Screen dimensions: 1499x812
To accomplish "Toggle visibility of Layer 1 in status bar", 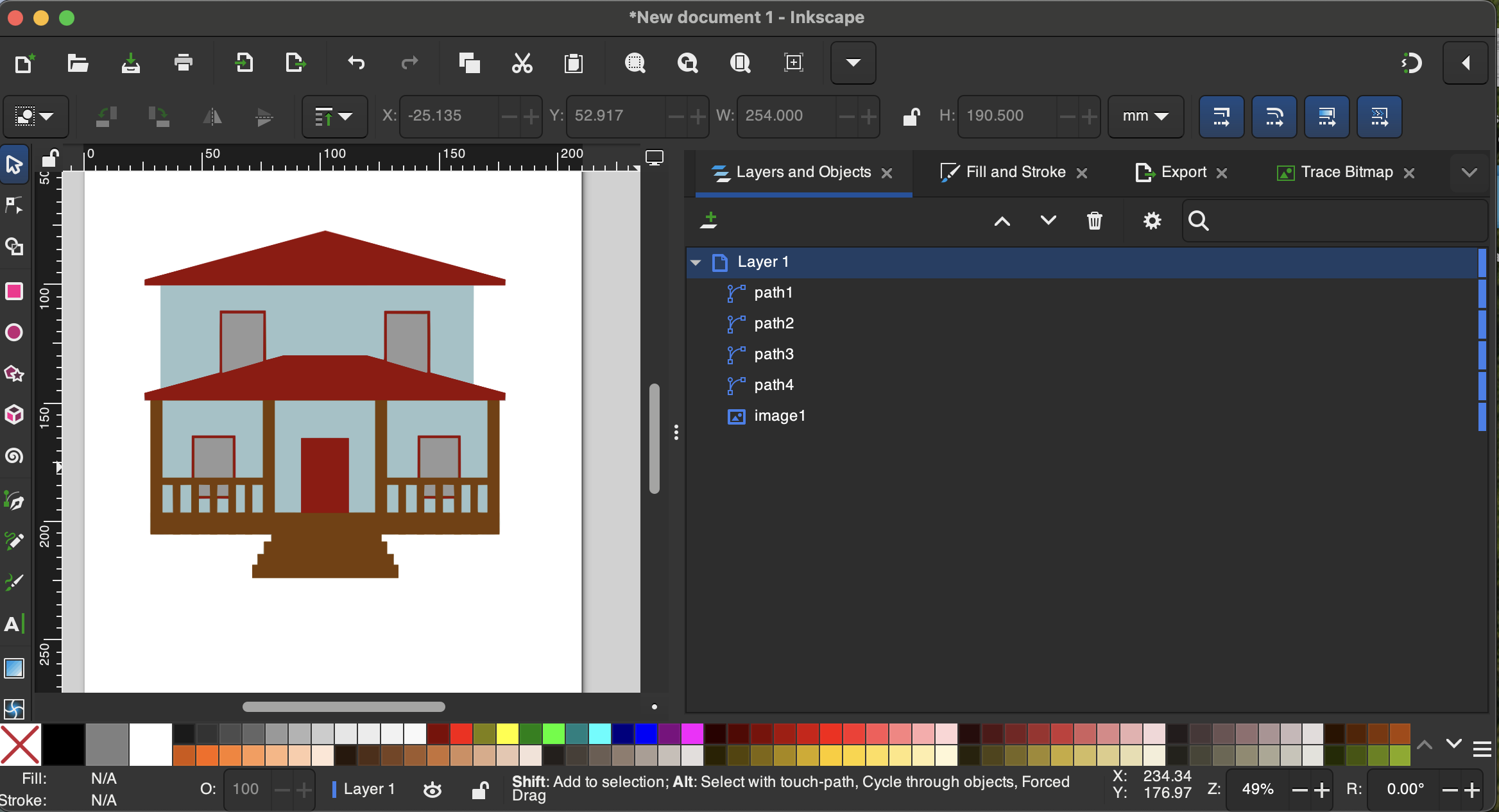I will [432, 790].
